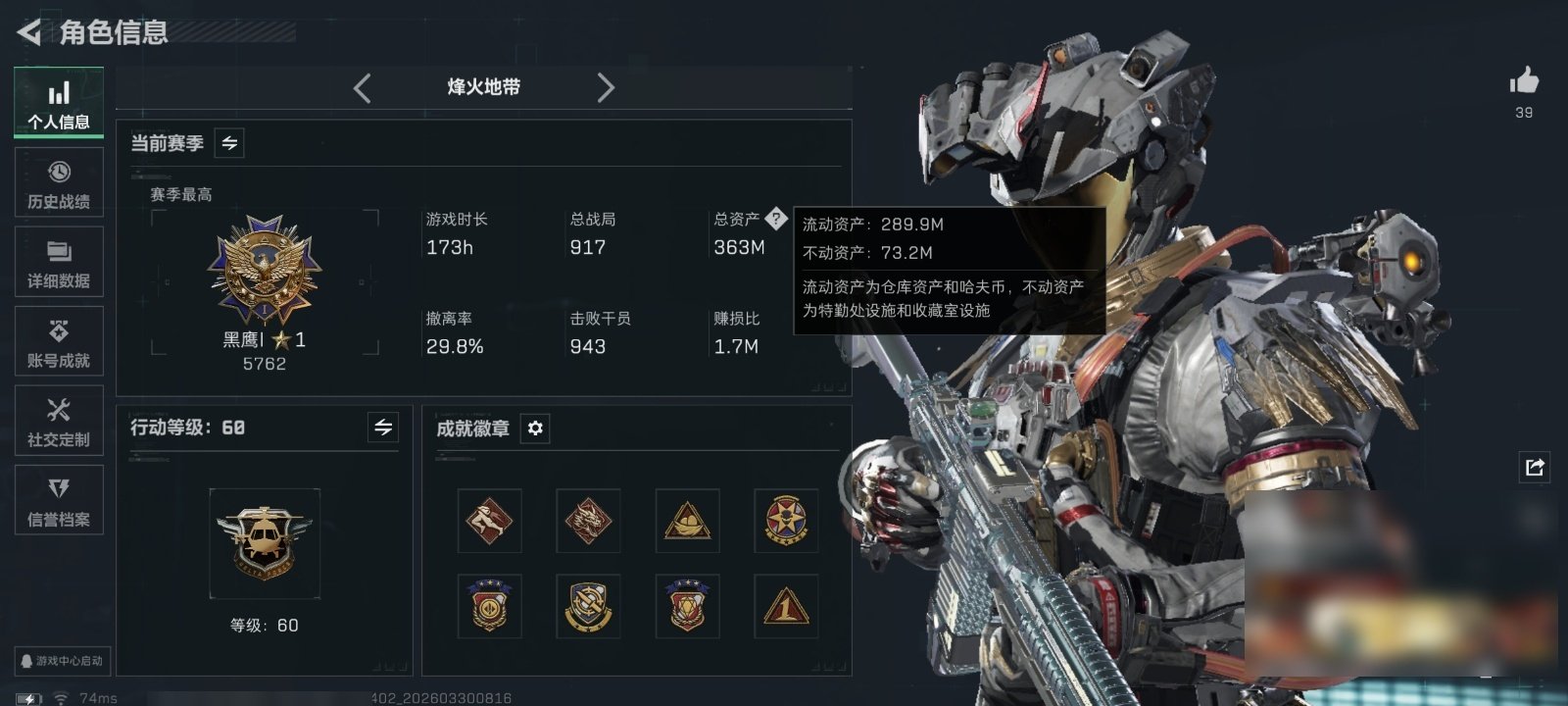Go to the mode before 烽火地带
The image size is (1568, 706).
tap(363, 88)
